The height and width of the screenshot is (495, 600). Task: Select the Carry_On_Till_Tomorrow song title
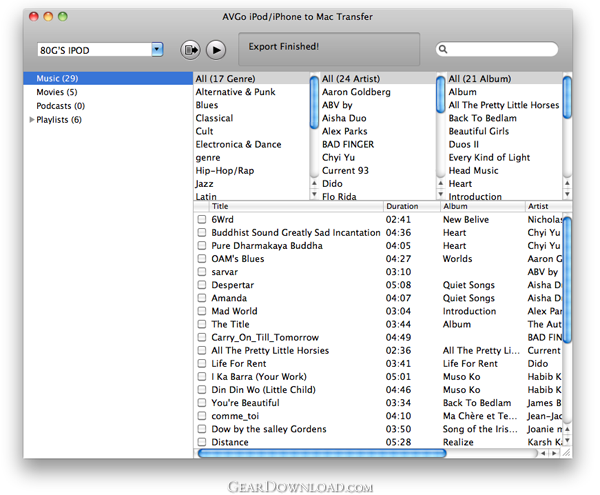pos(265,337)
